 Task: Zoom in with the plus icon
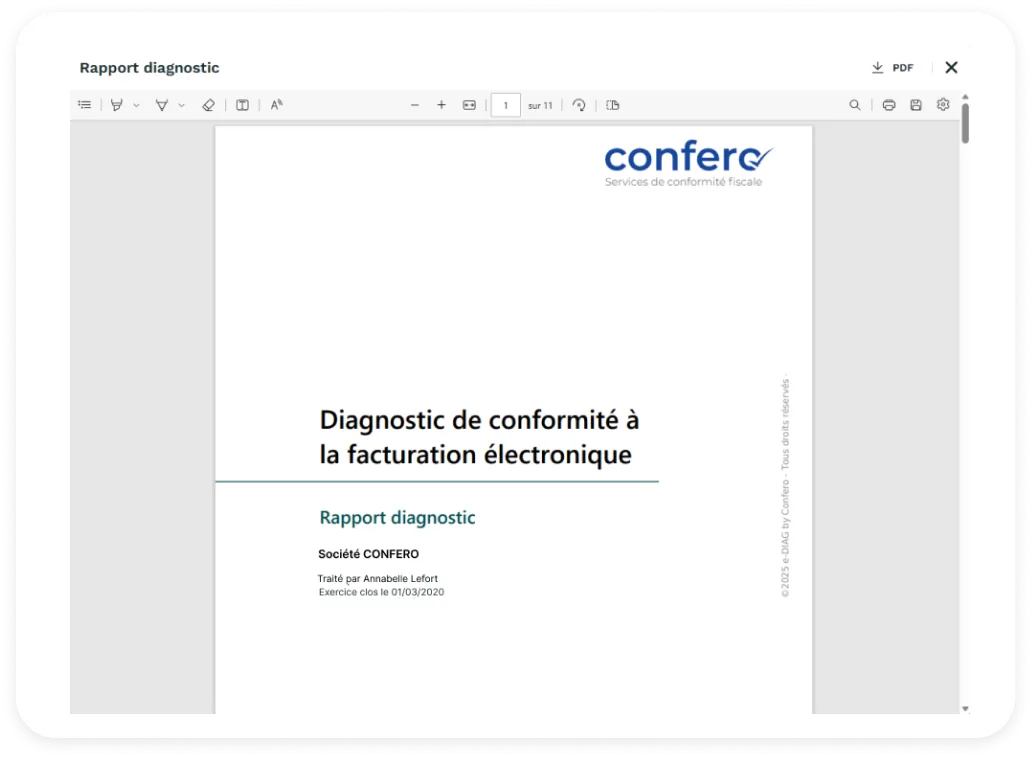442,105
